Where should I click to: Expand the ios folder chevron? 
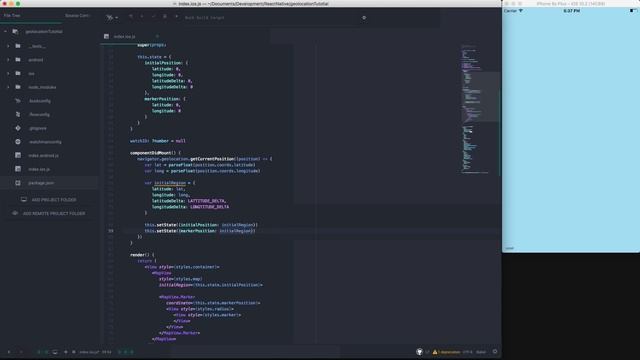click(8, 73)
